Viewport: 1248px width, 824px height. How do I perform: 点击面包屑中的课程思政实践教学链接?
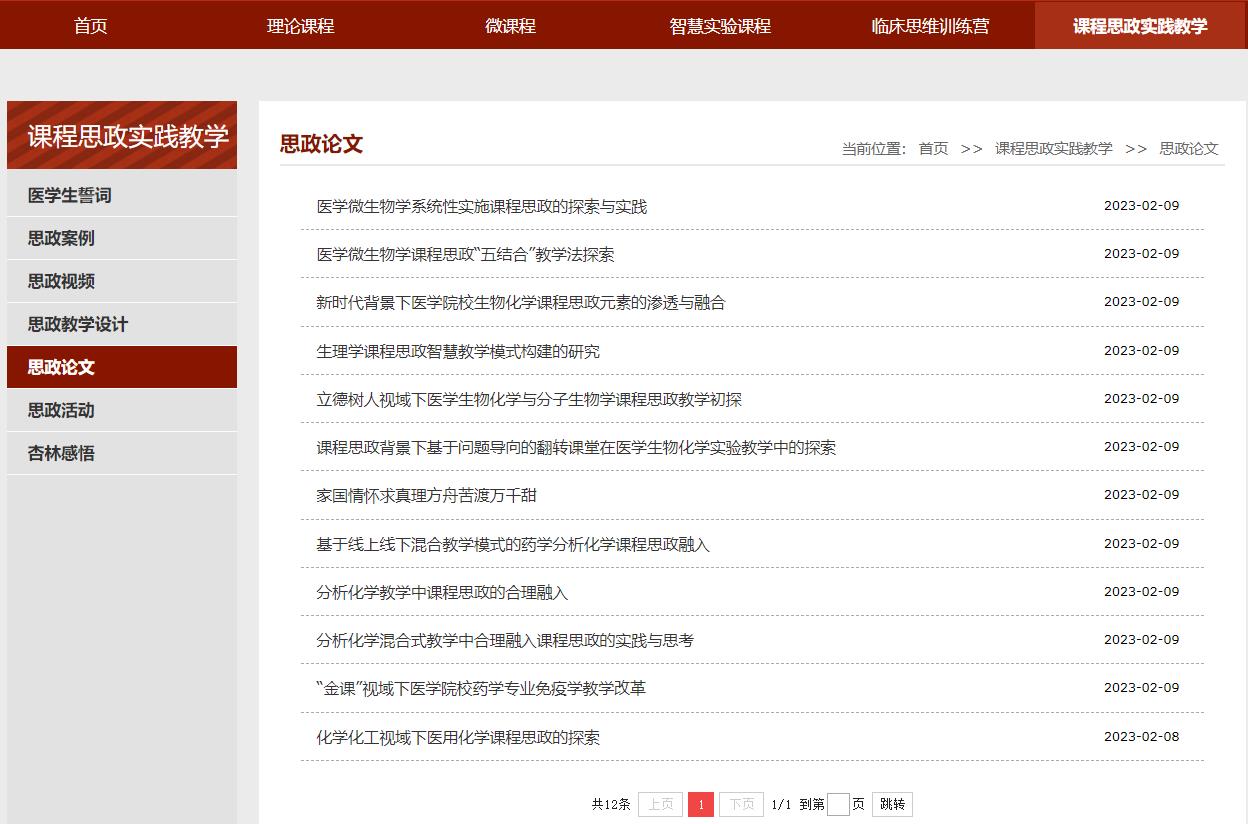(1050, 148)
